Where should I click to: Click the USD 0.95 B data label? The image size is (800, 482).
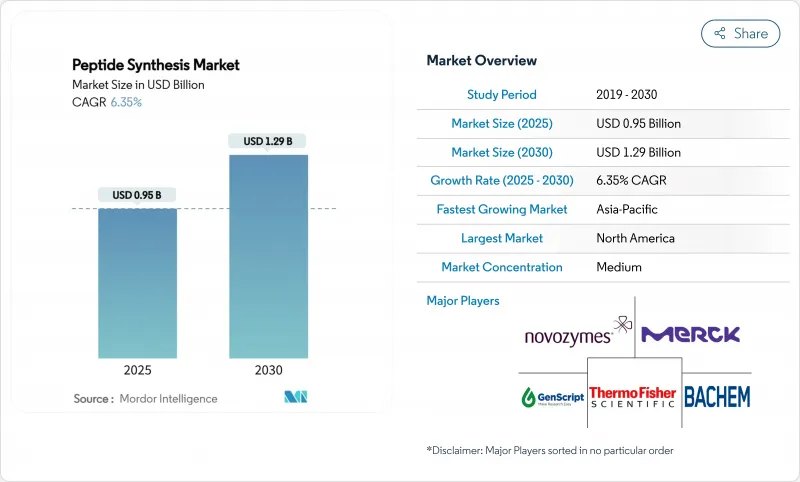(137, 194)
